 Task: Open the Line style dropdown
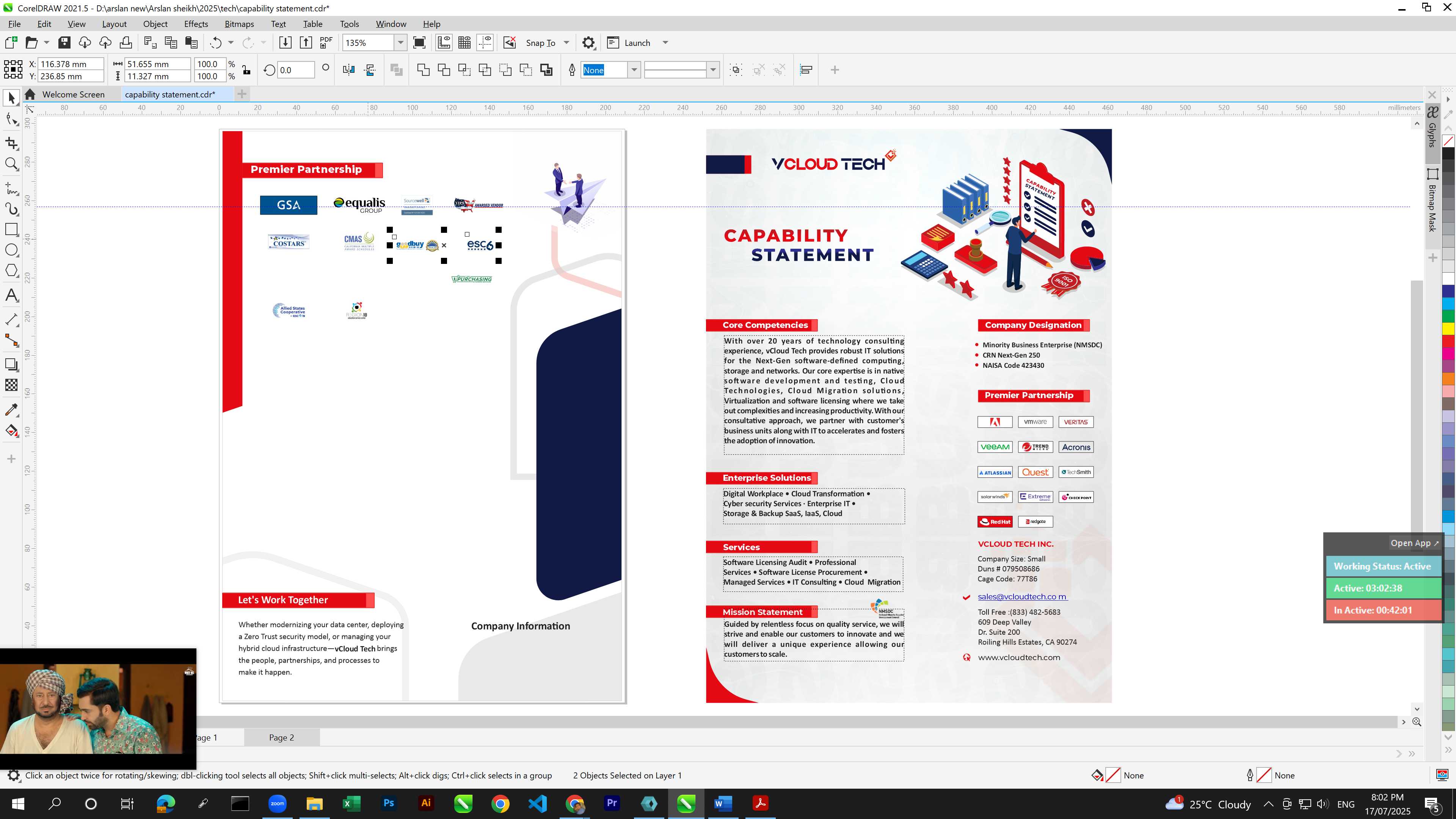click(x=713, y=69)
